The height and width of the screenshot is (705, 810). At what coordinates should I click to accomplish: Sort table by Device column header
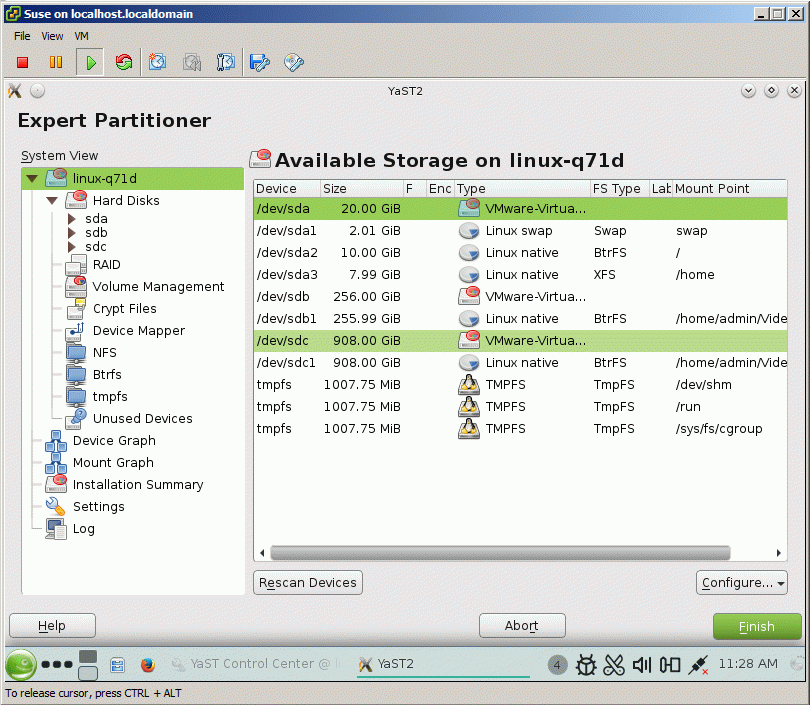pos(287,189)
